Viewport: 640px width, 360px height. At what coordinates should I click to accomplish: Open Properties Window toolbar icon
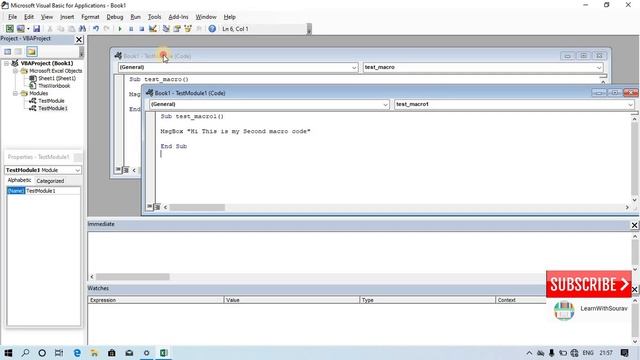pyautogui.click(x=177, y=29)
